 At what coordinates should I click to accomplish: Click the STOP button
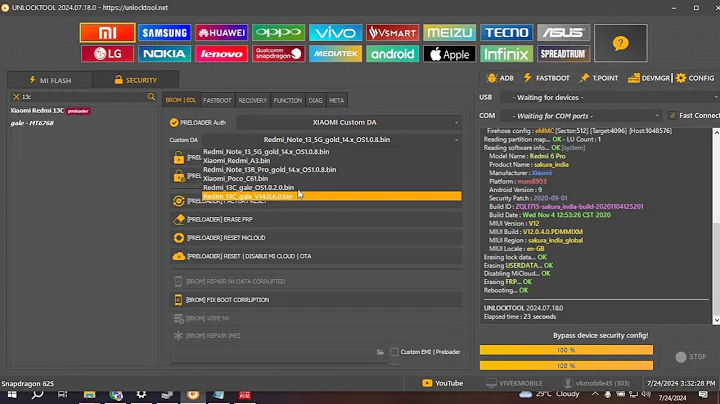691,357
